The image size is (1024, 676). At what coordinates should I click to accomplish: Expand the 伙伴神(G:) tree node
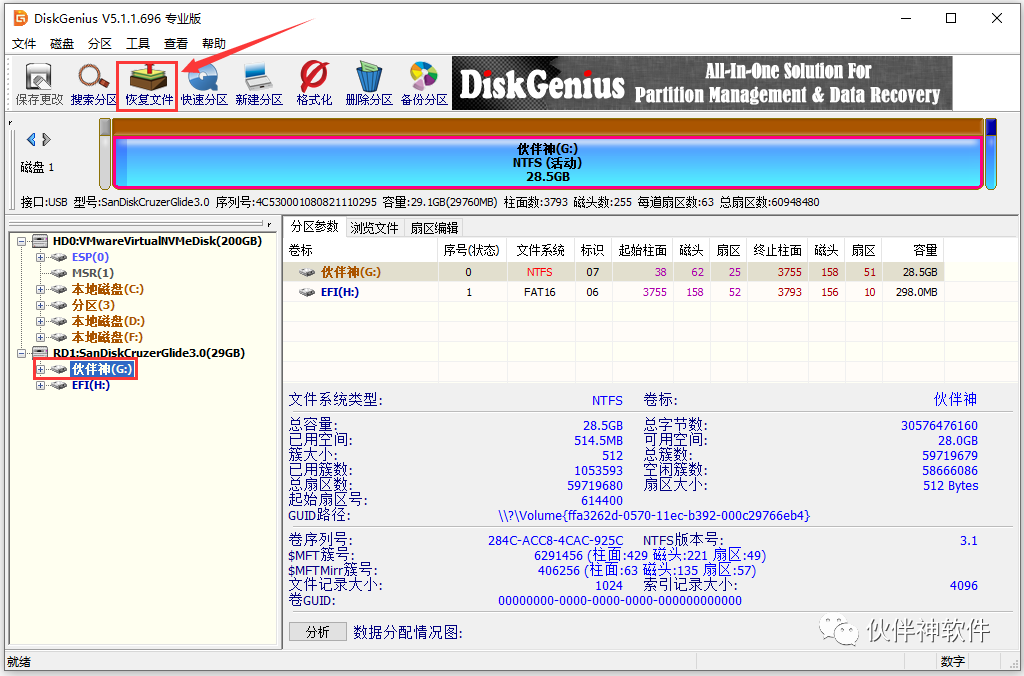pyautogui.click(x=40, y=370)
